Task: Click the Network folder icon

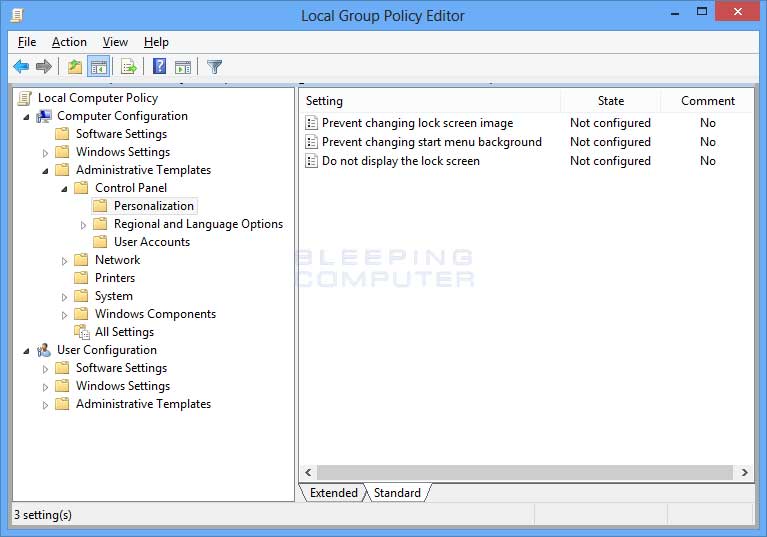Action: coord(81,260)
